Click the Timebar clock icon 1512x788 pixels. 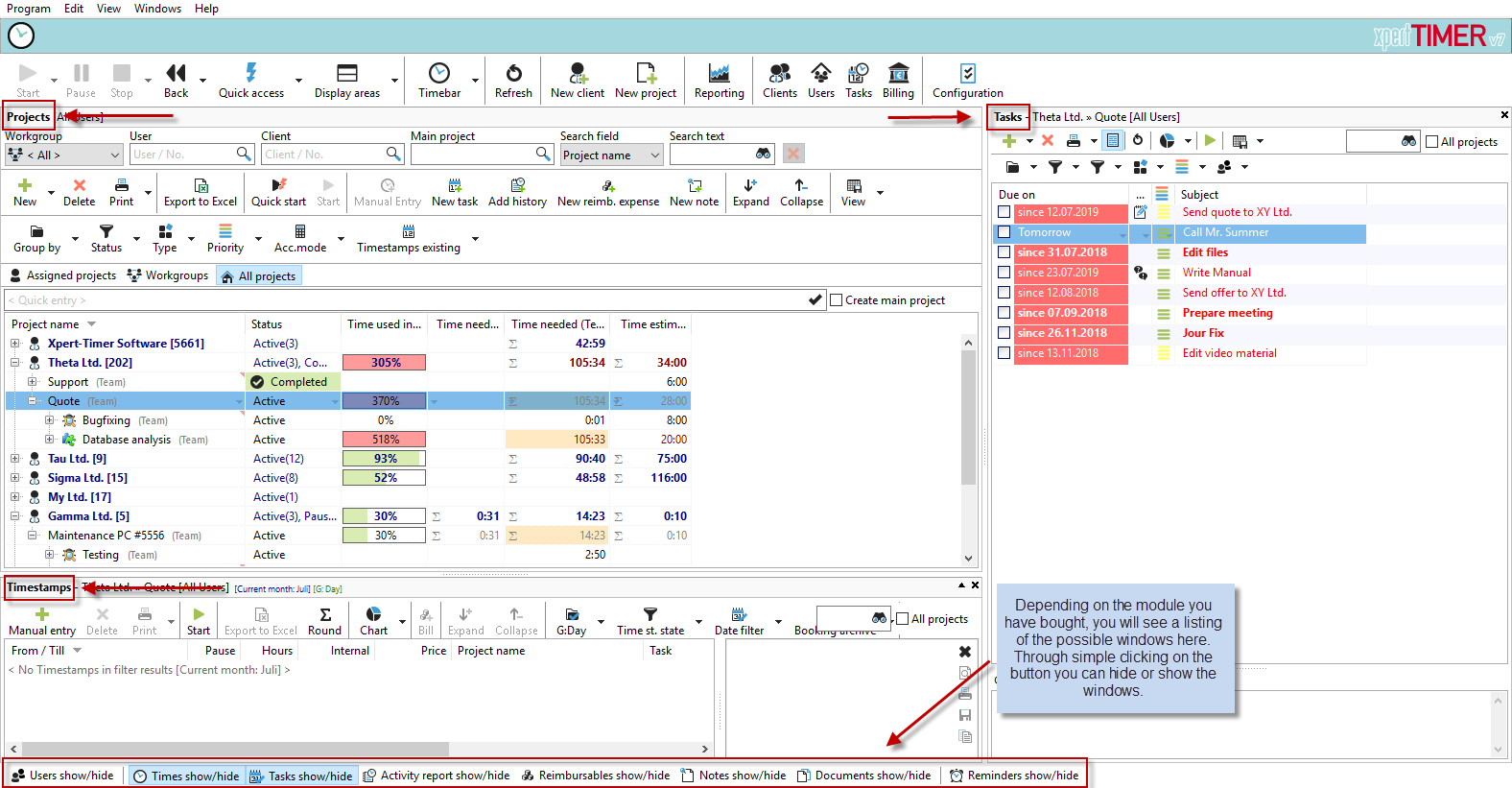pos(439,74)
